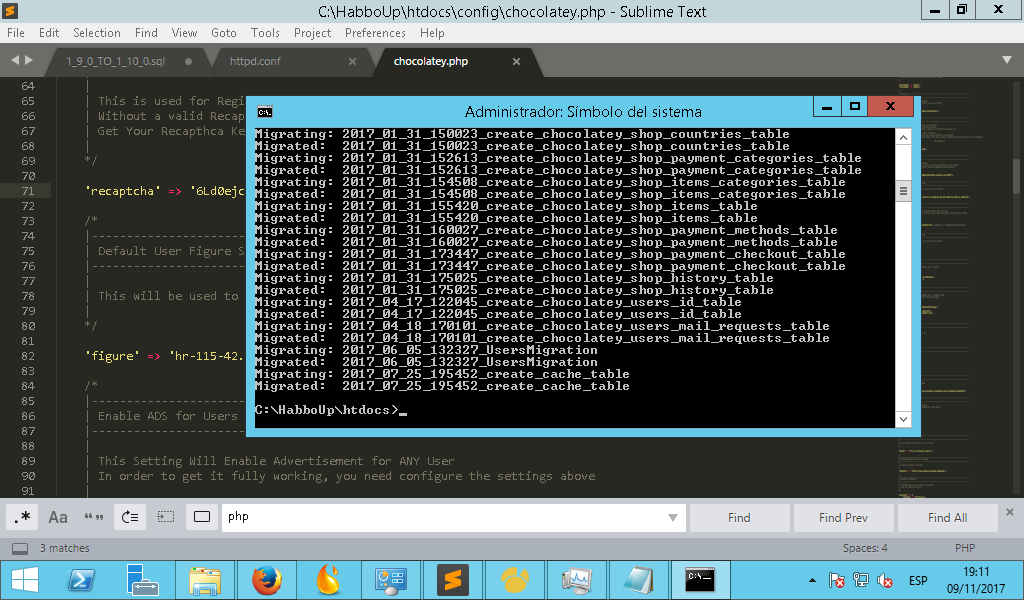Toggle highlight matches option
This screenshot has width=1024, height=600.
point(202,517)
